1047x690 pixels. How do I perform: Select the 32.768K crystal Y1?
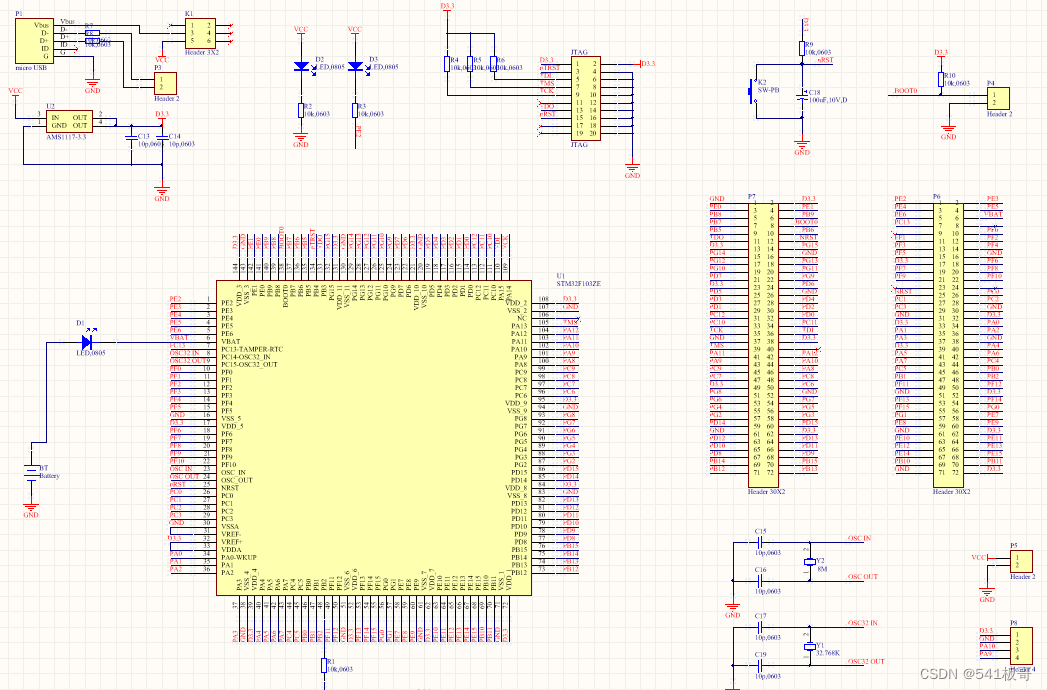click(x=812, y=645)
